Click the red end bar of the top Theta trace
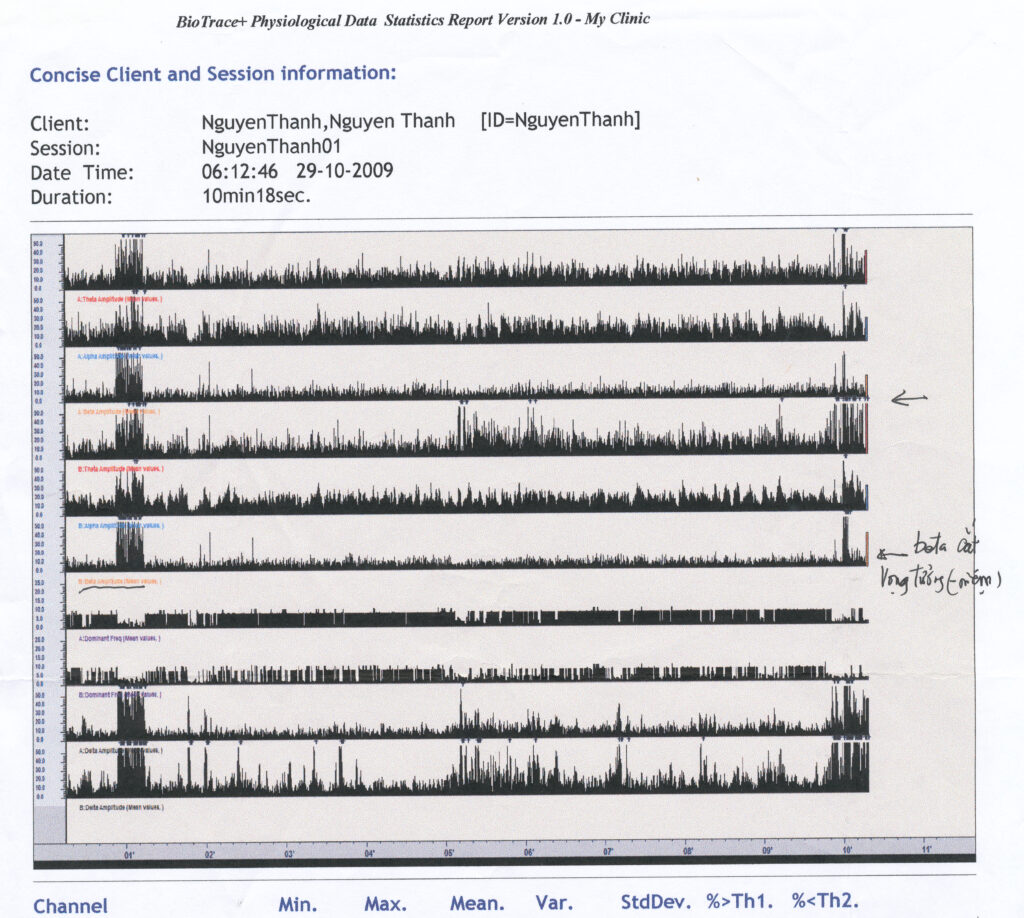The width and height of the screenshot is (1024, 918). click(866, 268)
